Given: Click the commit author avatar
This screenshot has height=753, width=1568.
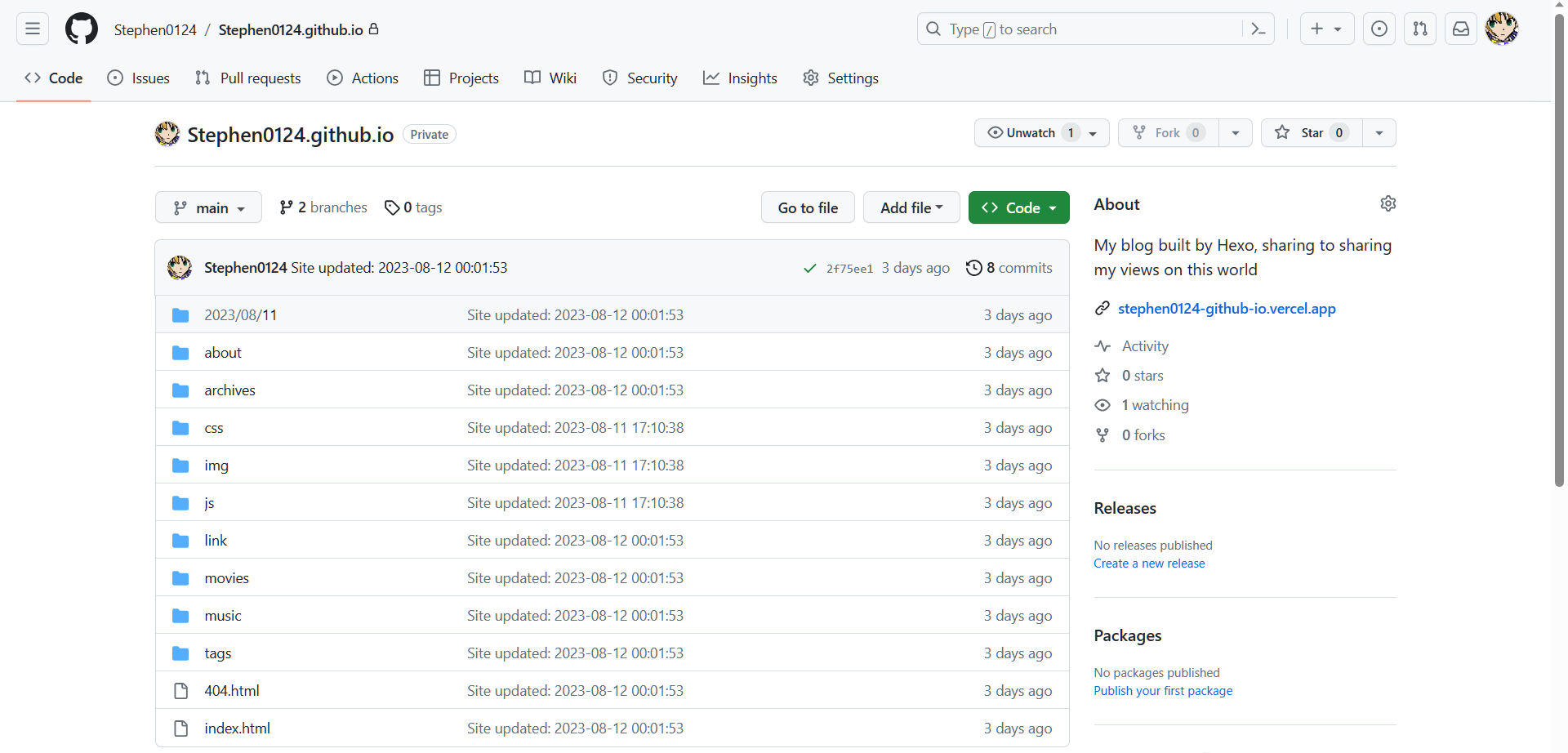Looking at the screenshot, I should pos(180,268).
